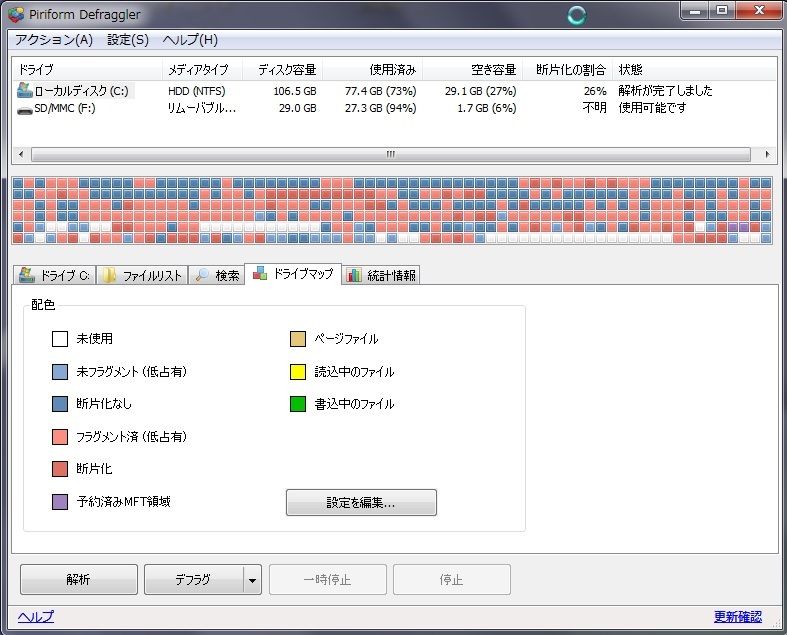Click the drive list horizontal scrollbar thumb

click(x=390, y=154)
